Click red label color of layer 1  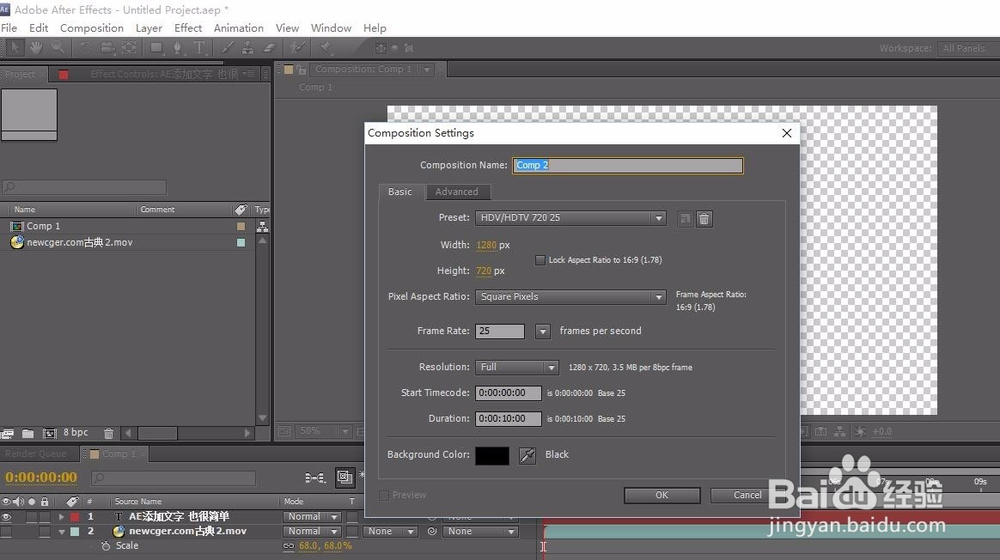pos(75,517)
